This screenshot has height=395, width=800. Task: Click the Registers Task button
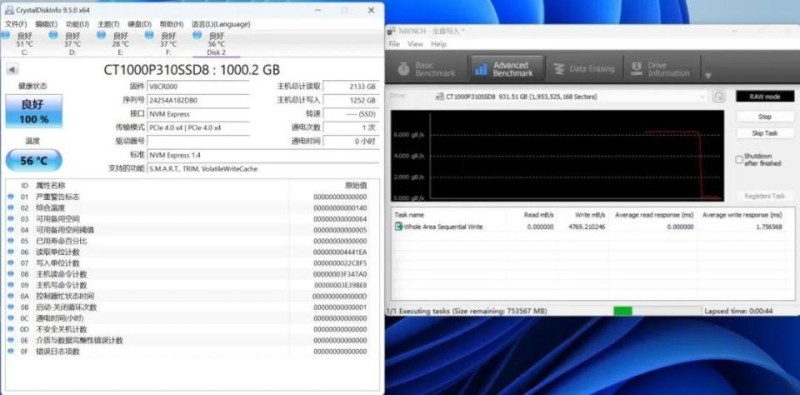[x=764, y=196]
